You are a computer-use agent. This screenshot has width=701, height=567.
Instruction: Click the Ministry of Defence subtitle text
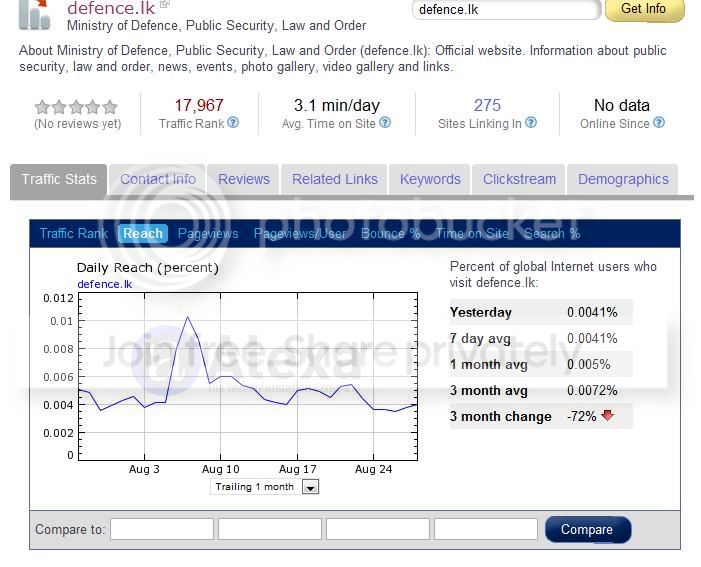(x=216, y=25)
